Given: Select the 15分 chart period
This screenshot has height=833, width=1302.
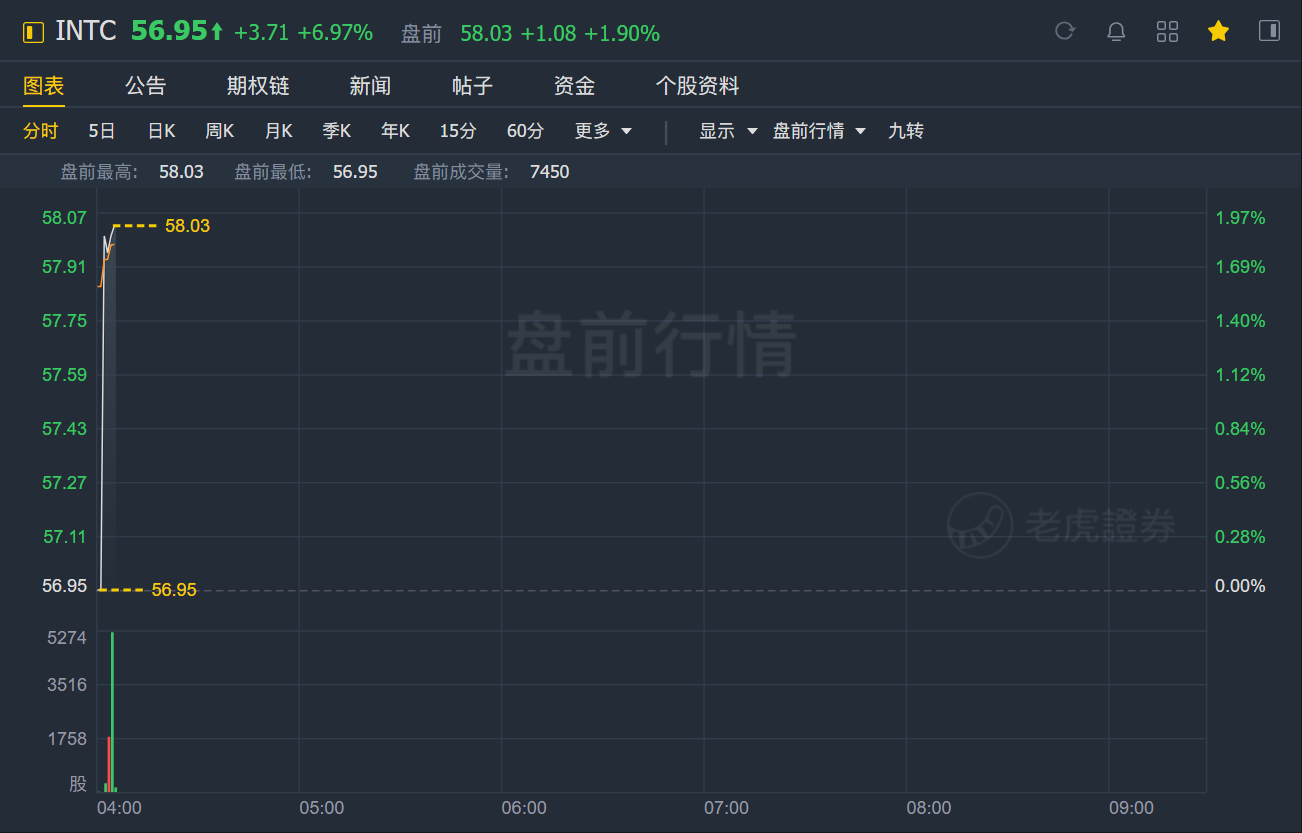Looking at the screenshot, I should [458, 131].
